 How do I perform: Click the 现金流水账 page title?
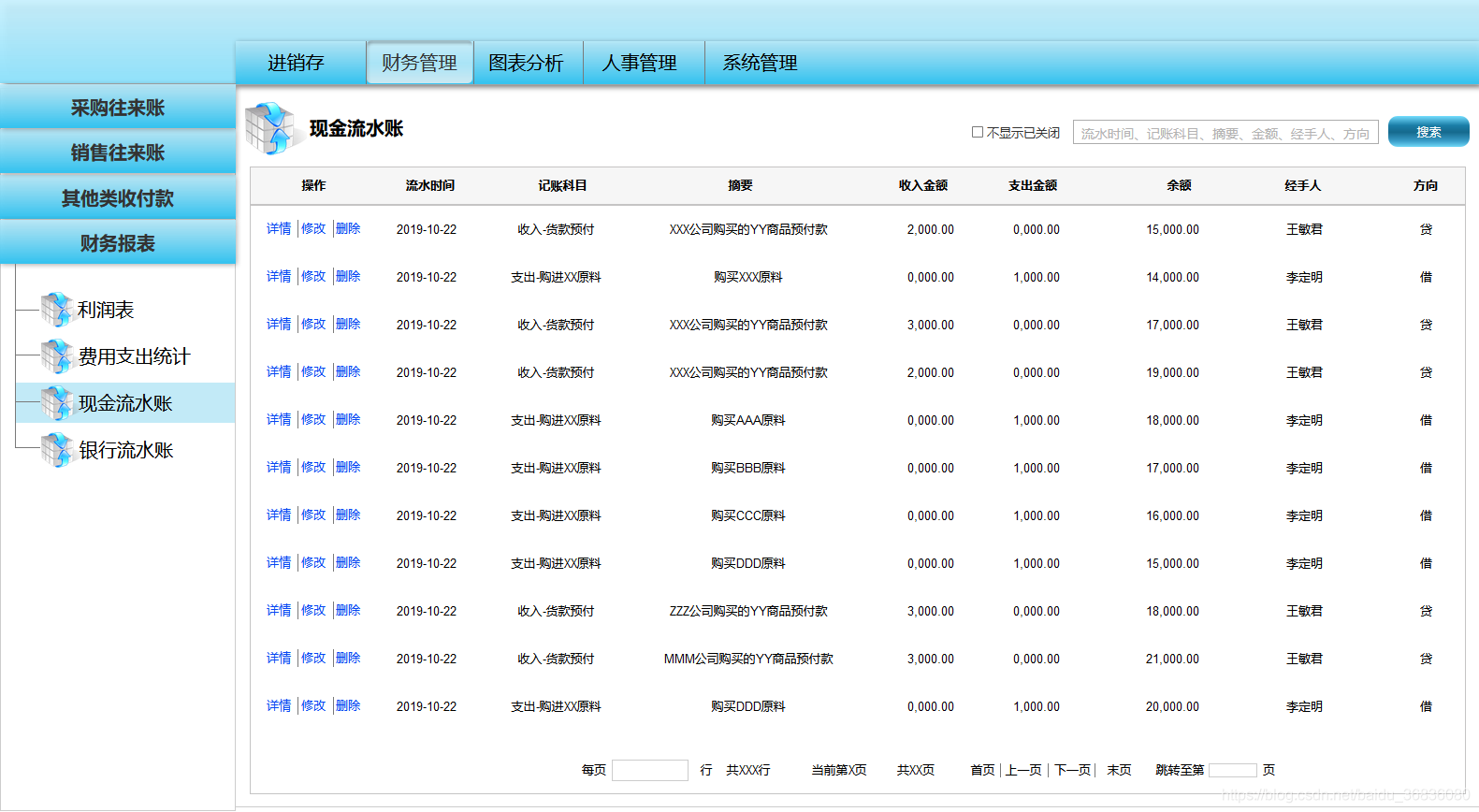[356, 128]
